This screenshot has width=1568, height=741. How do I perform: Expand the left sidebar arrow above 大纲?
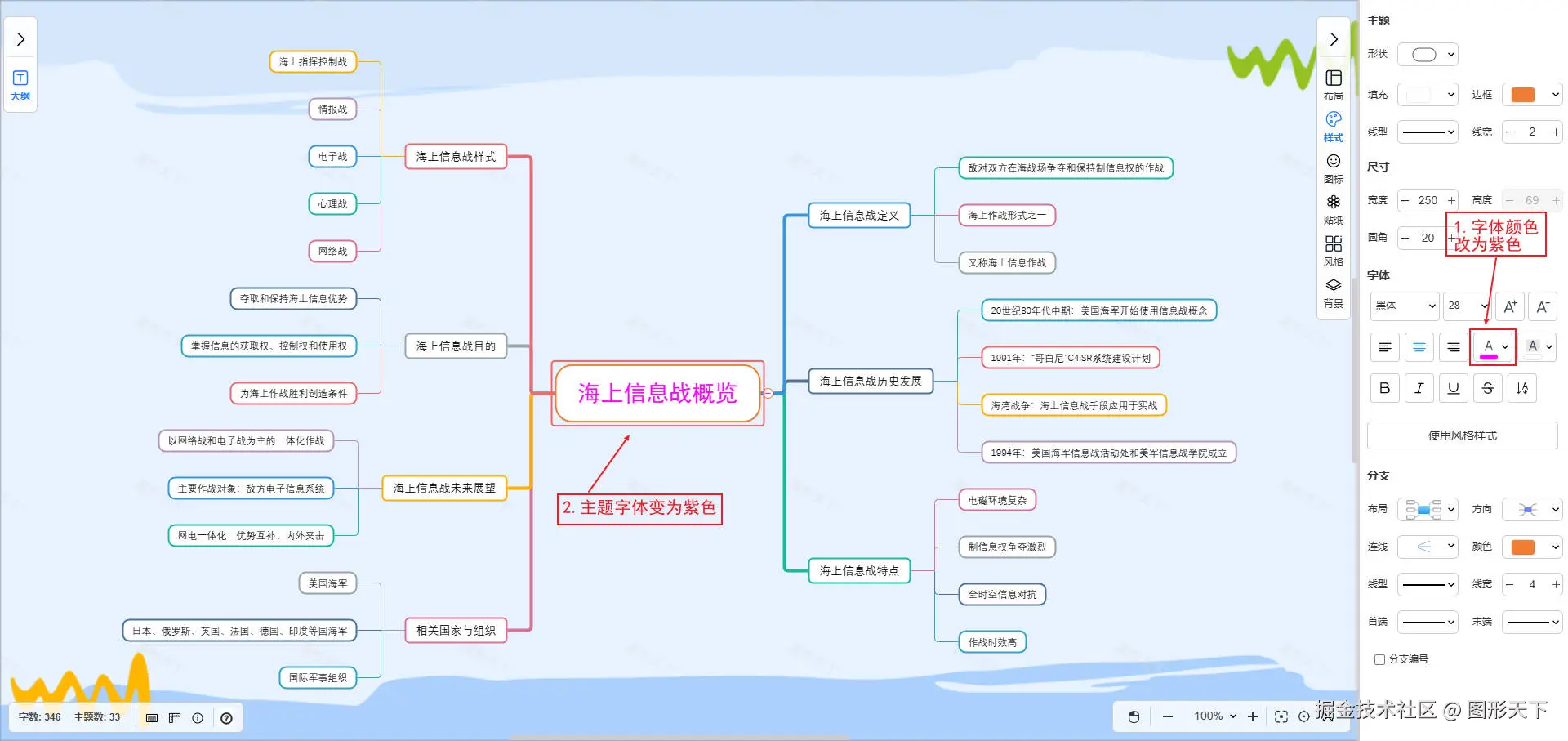coord(20,39)
